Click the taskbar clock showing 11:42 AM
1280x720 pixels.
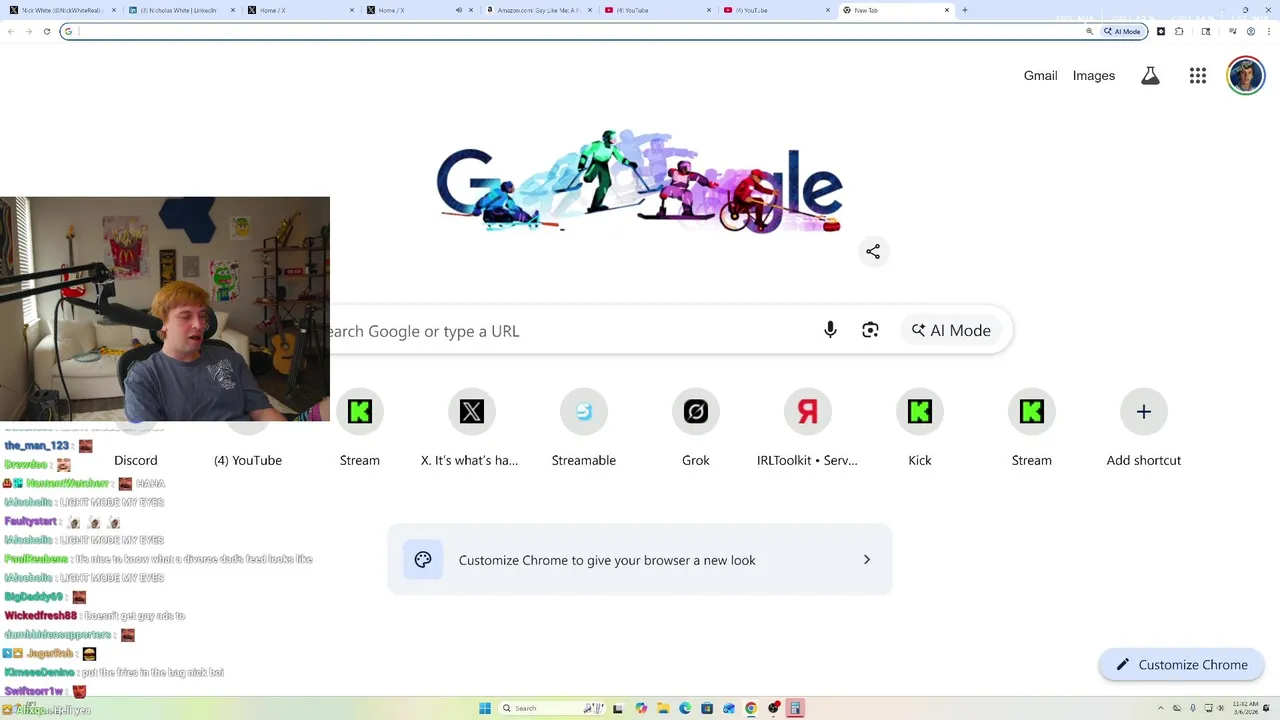coord(1245,708)
